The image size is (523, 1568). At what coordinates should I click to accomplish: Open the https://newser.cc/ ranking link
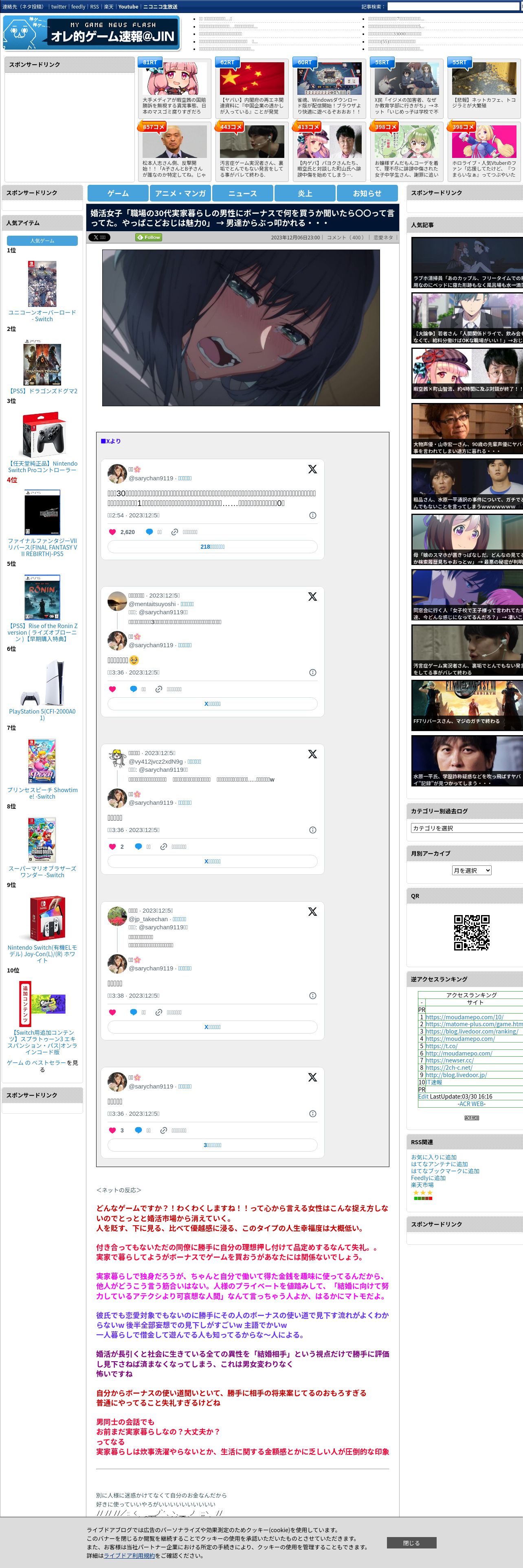(x=449, y=1060)
